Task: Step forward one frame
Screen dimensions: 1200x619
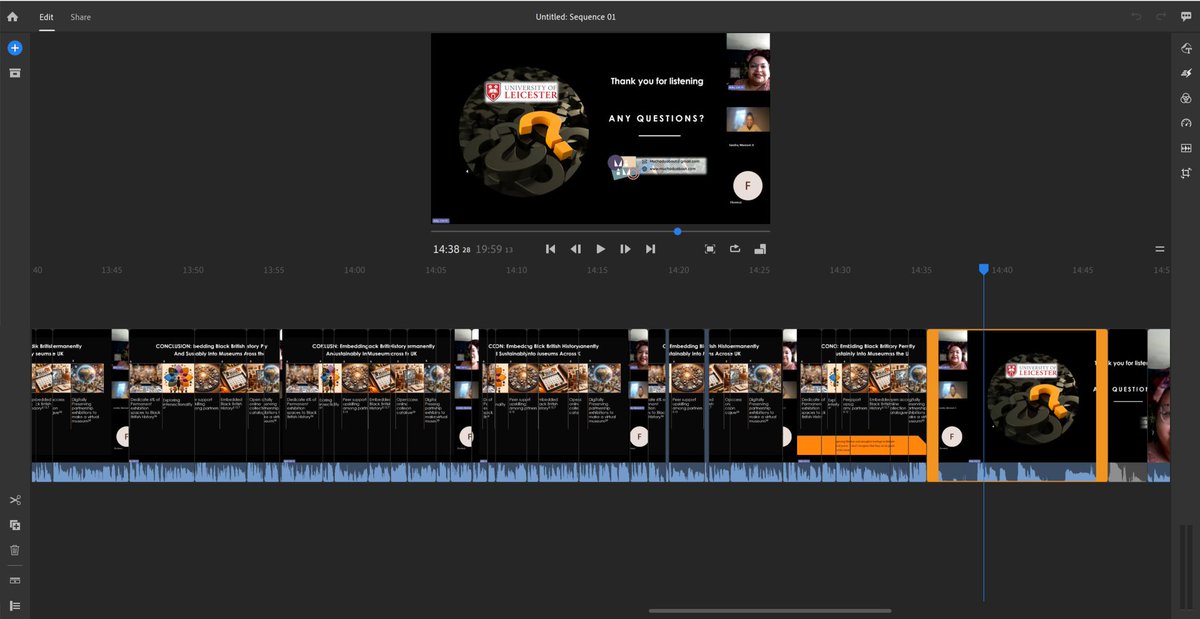Action: 626,249
